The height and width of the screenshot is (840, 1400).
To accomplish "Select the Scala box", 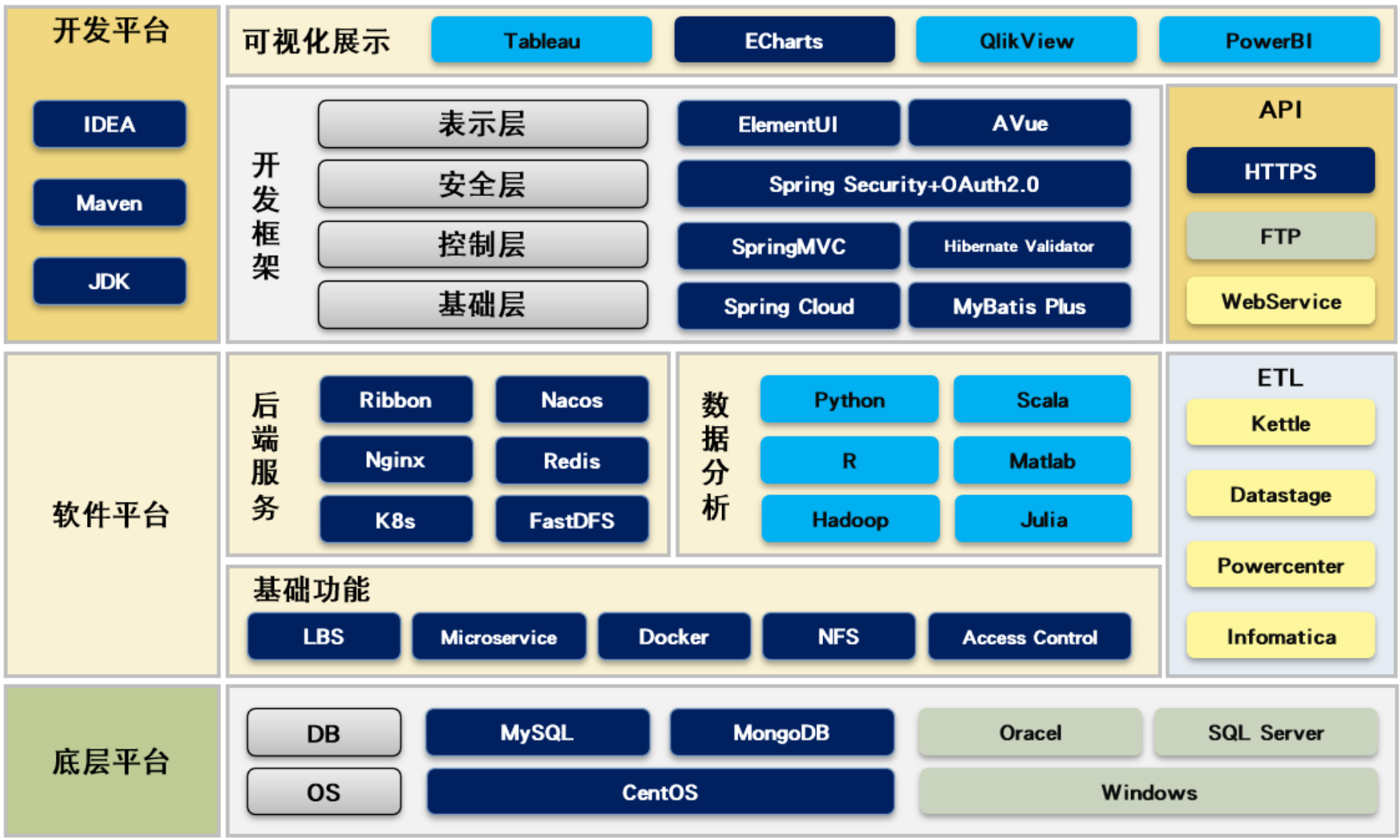I will (1042, 399).
